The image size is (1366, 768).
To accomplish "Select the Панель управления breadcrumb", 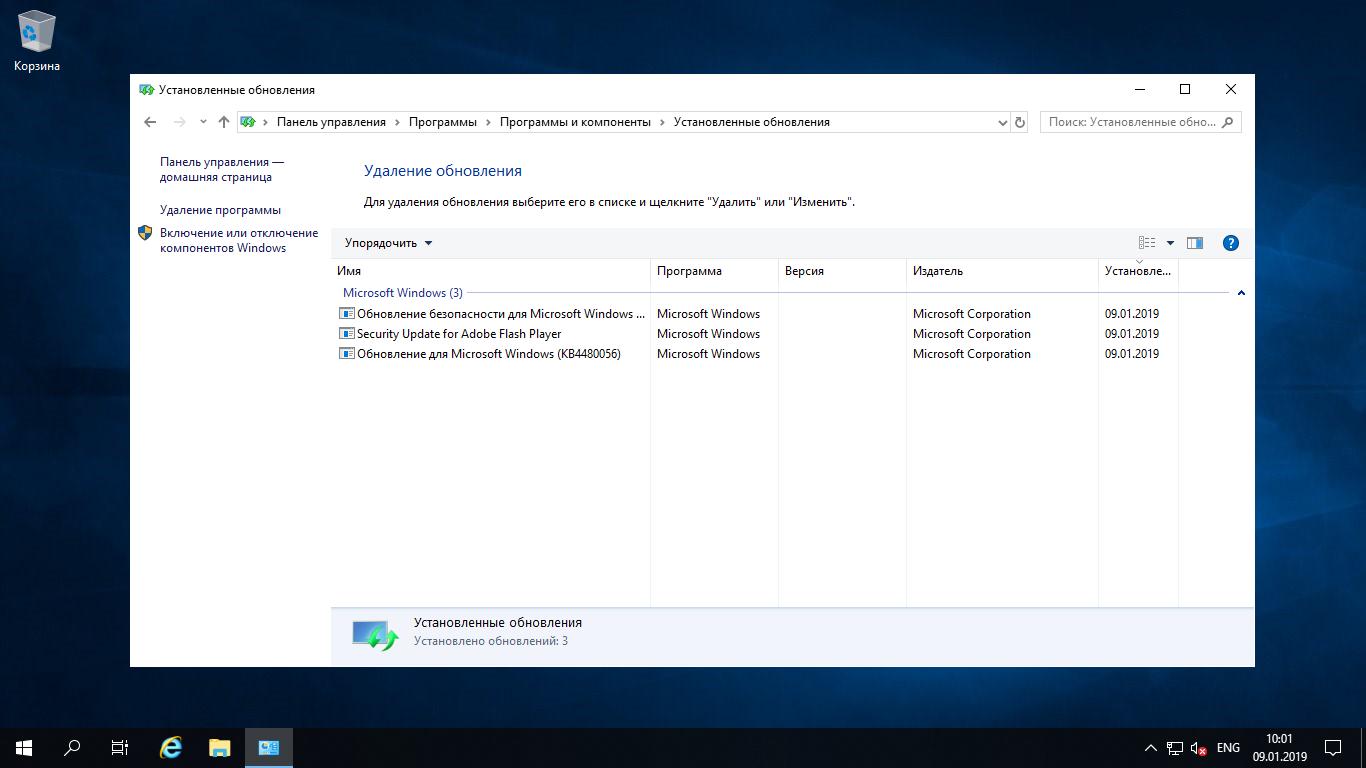I will tap(331, 122).
